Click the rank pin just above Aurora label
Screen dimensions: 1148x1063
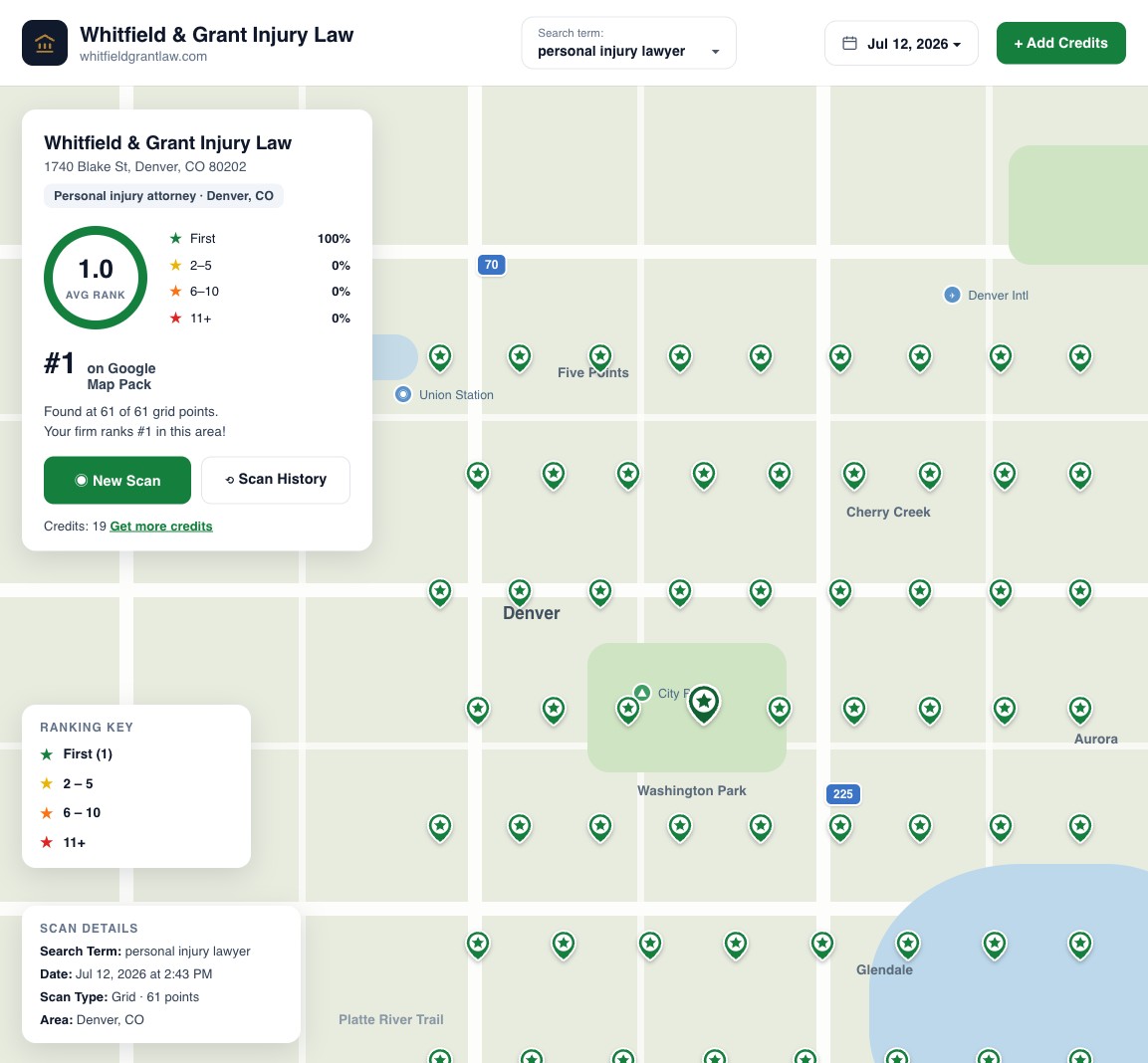tap(1080, 710)
